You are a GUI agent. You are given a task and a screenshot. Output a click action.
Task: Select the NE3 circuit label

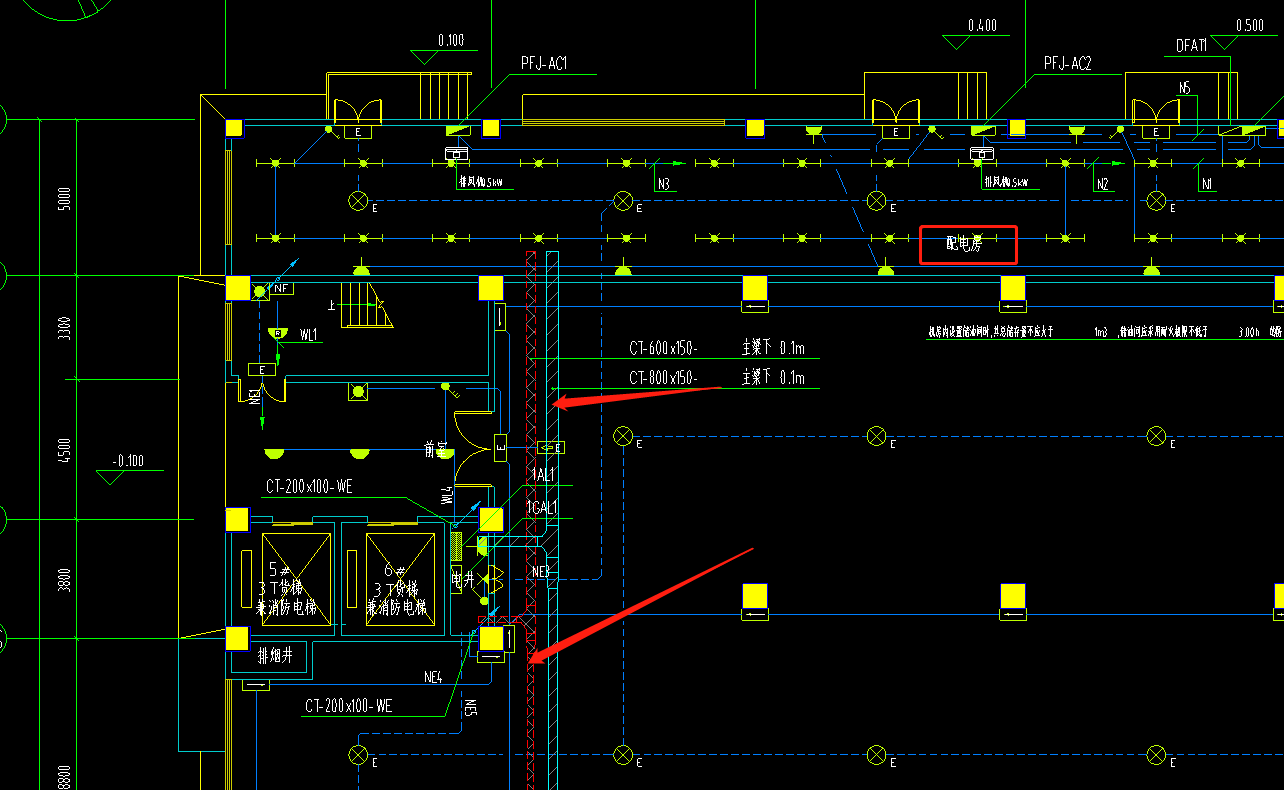click(x=541, y=571)
